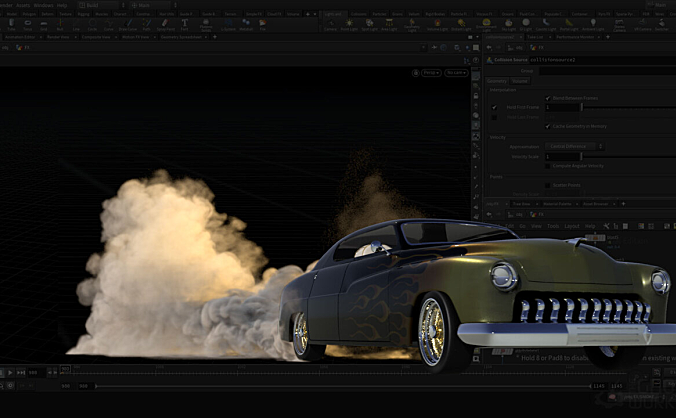Viewport: 676px width, 418px height.
Task: Open the Approximation Central Difference dropdown
Action: pos(574,147)
